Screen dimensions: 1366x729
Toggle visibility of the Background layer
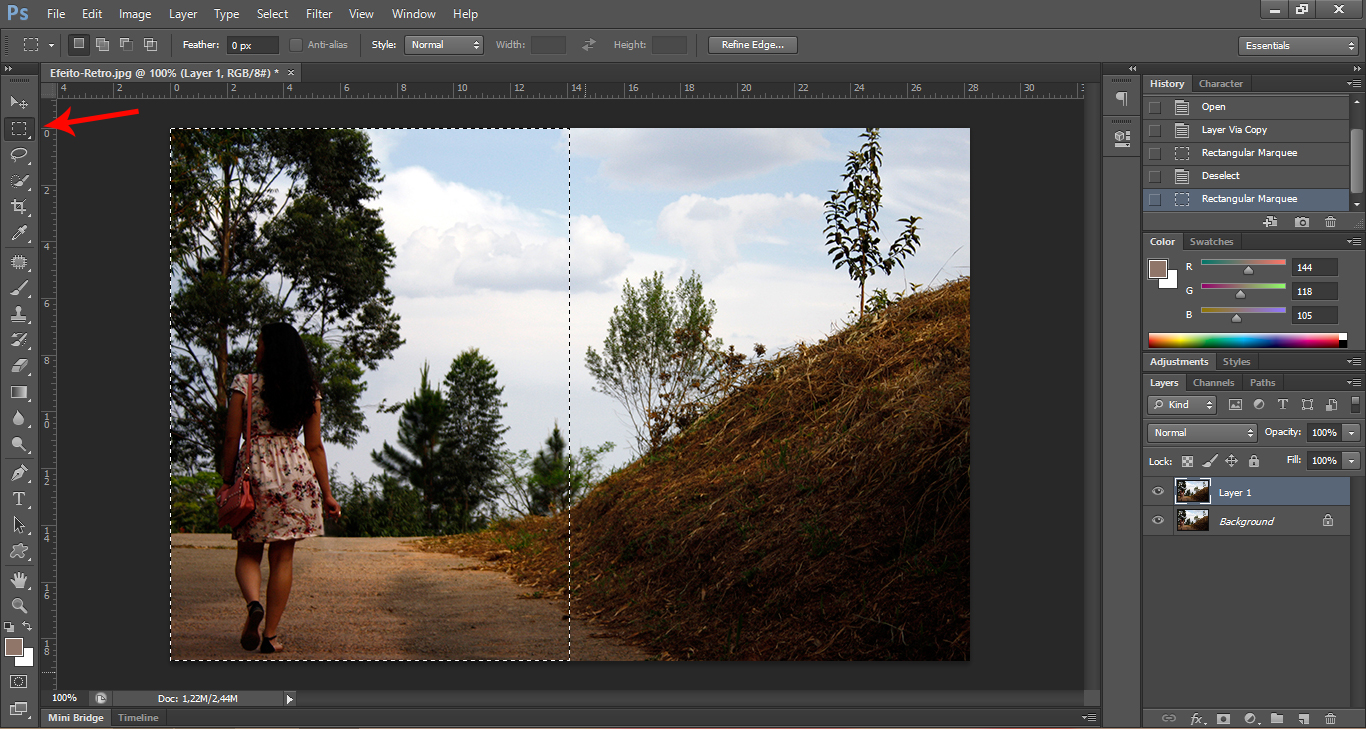click(x=1158, y=521)
